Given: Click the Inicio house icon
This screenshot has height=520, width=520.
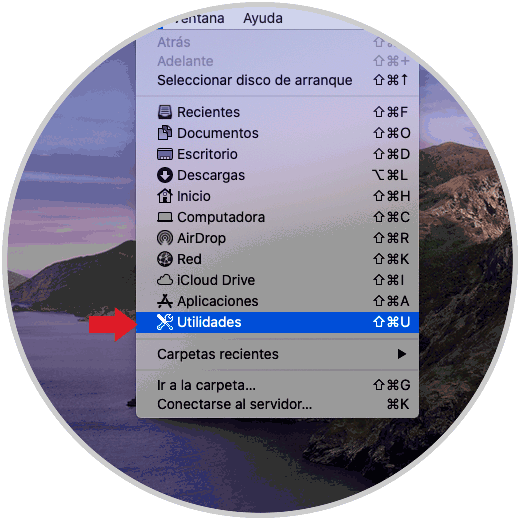Looking at the screenshot, I should tap(165, 196).
